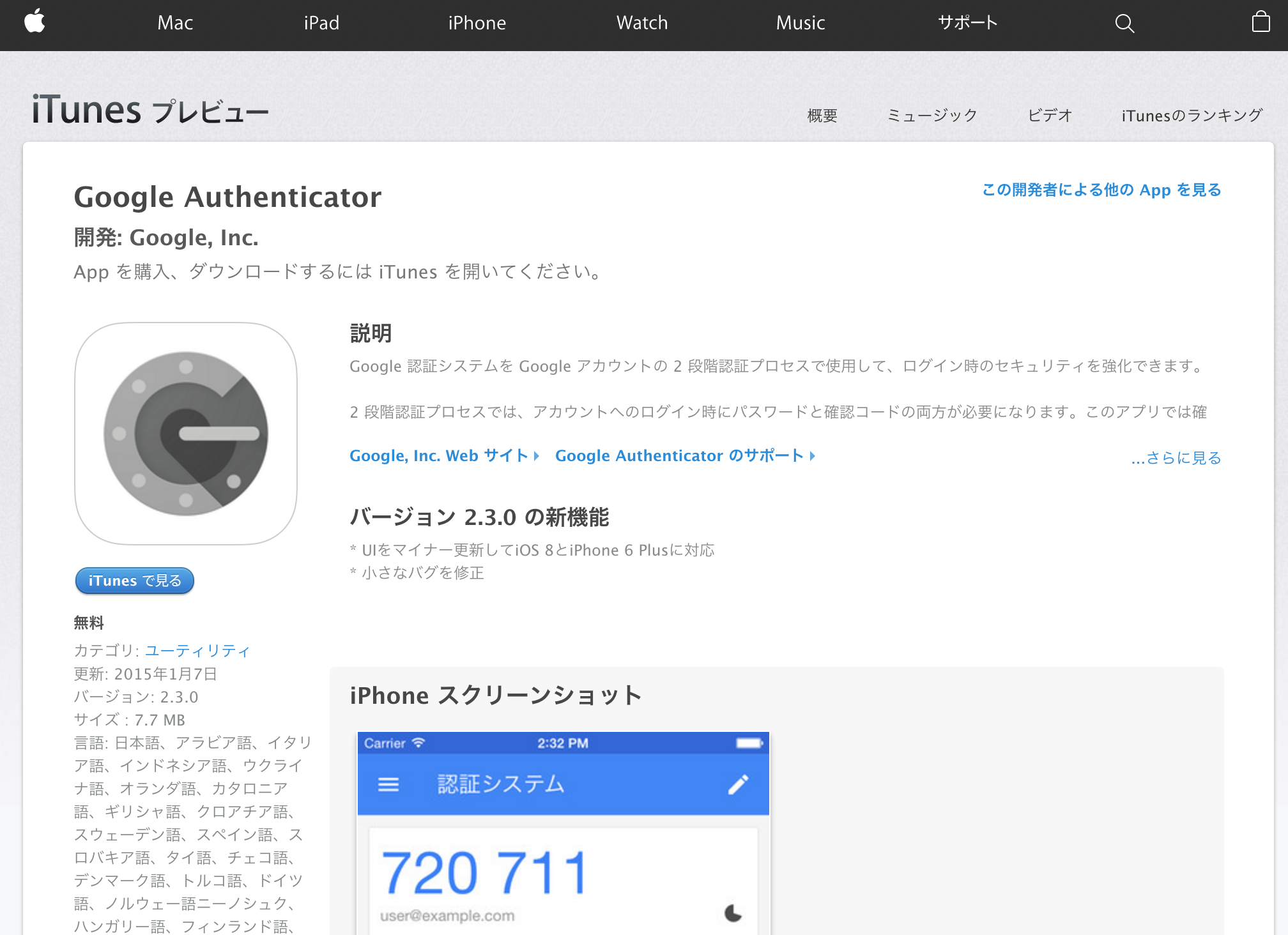Open Google Authenticator のサポート link

pyautogui.click(x=686, y=455)
